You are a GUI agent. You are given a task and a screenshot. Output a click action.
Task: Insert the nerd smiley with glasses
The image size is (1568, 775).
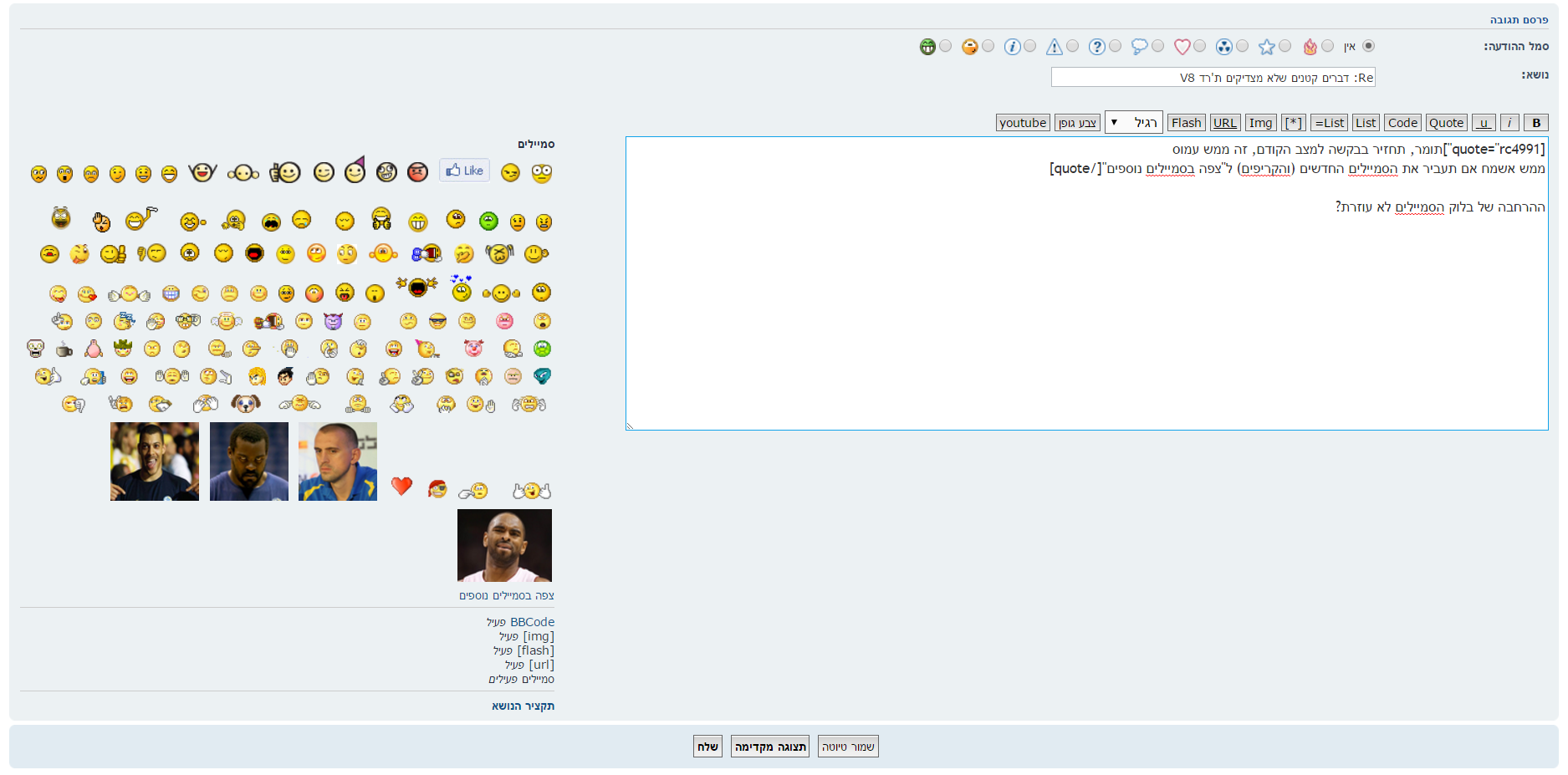(188, 320)
